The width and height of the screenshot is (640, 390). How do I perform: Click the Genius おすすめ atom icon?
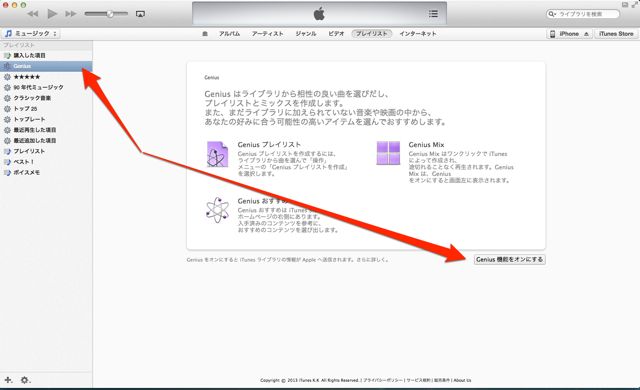(218, 210)
